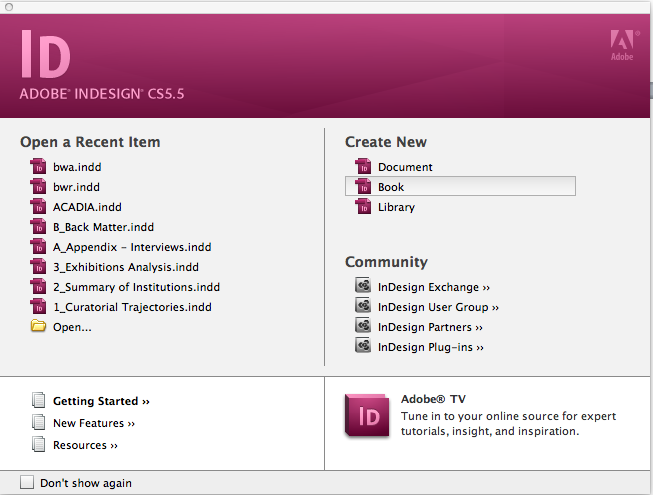Click the yellow folder icon beside Open...
Screen dimensions: 653x495
[x=38, y=326]
